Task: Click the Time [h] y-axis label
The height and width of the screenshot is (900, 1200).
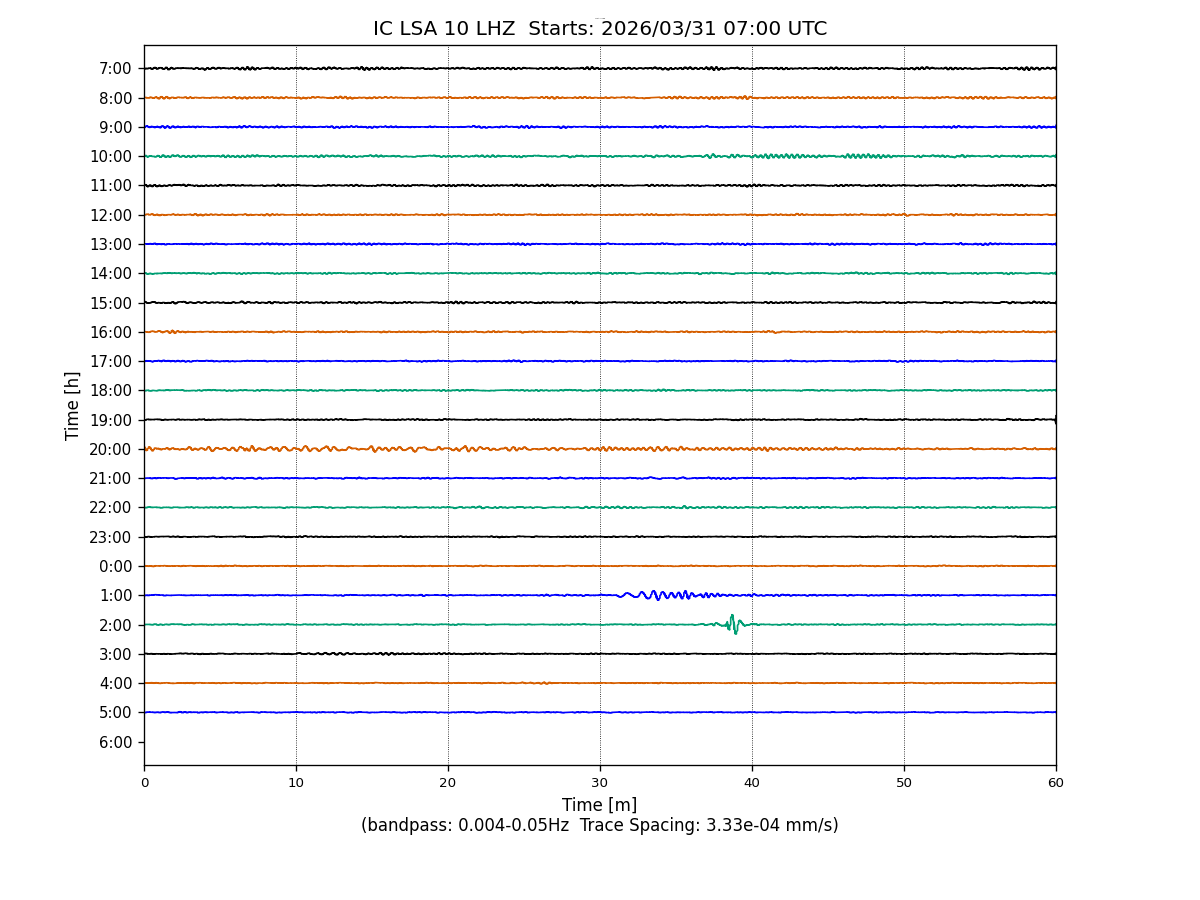Action: (x=73, y=405)
